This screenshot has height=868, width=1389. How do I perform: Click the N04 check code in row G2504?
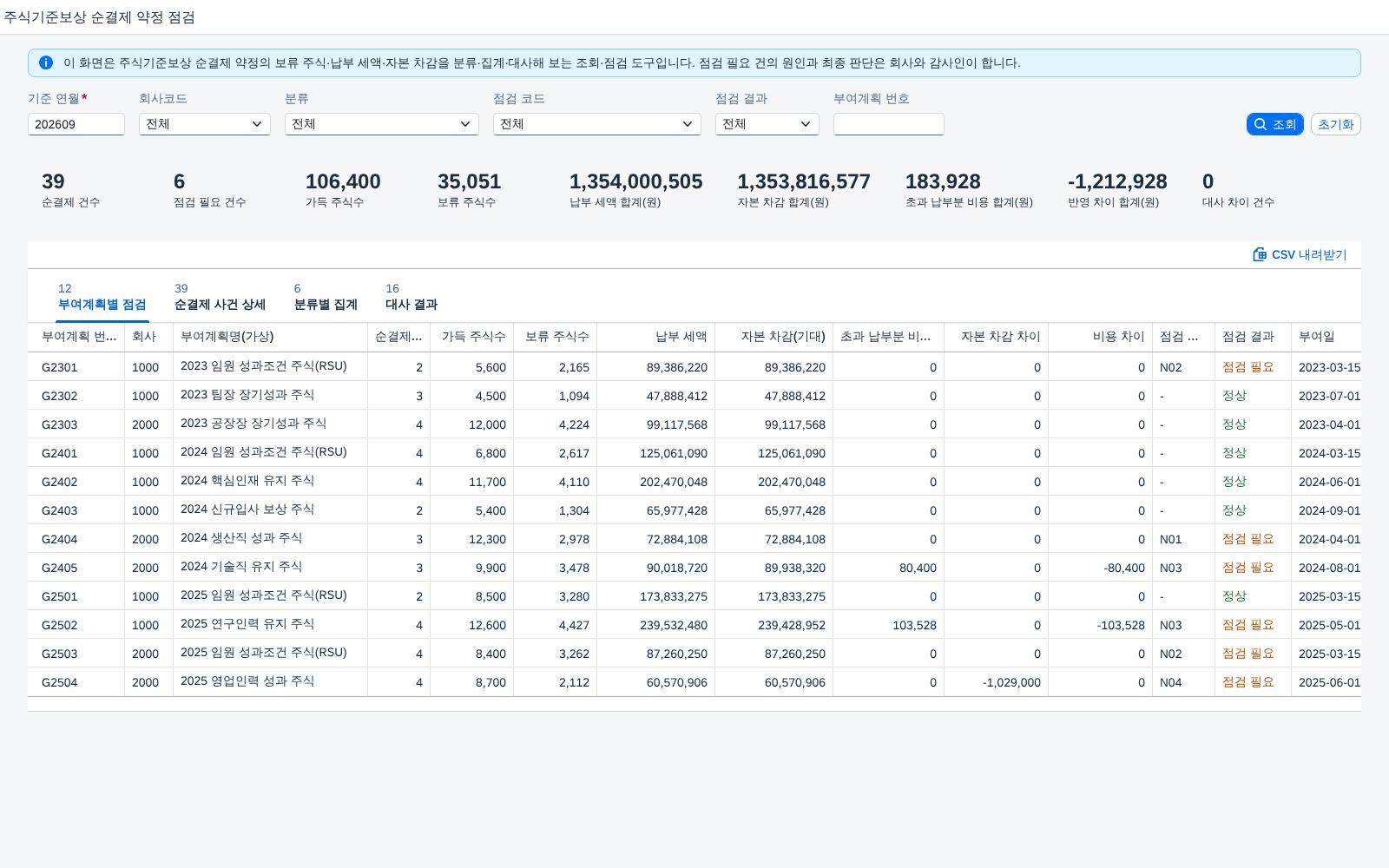point(1171,682)
